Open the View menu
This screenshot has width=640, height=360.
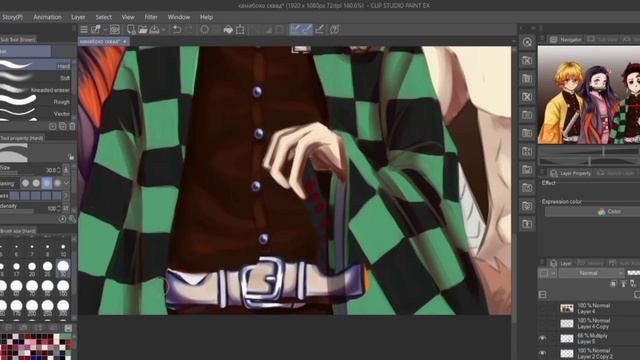(128, 17)
